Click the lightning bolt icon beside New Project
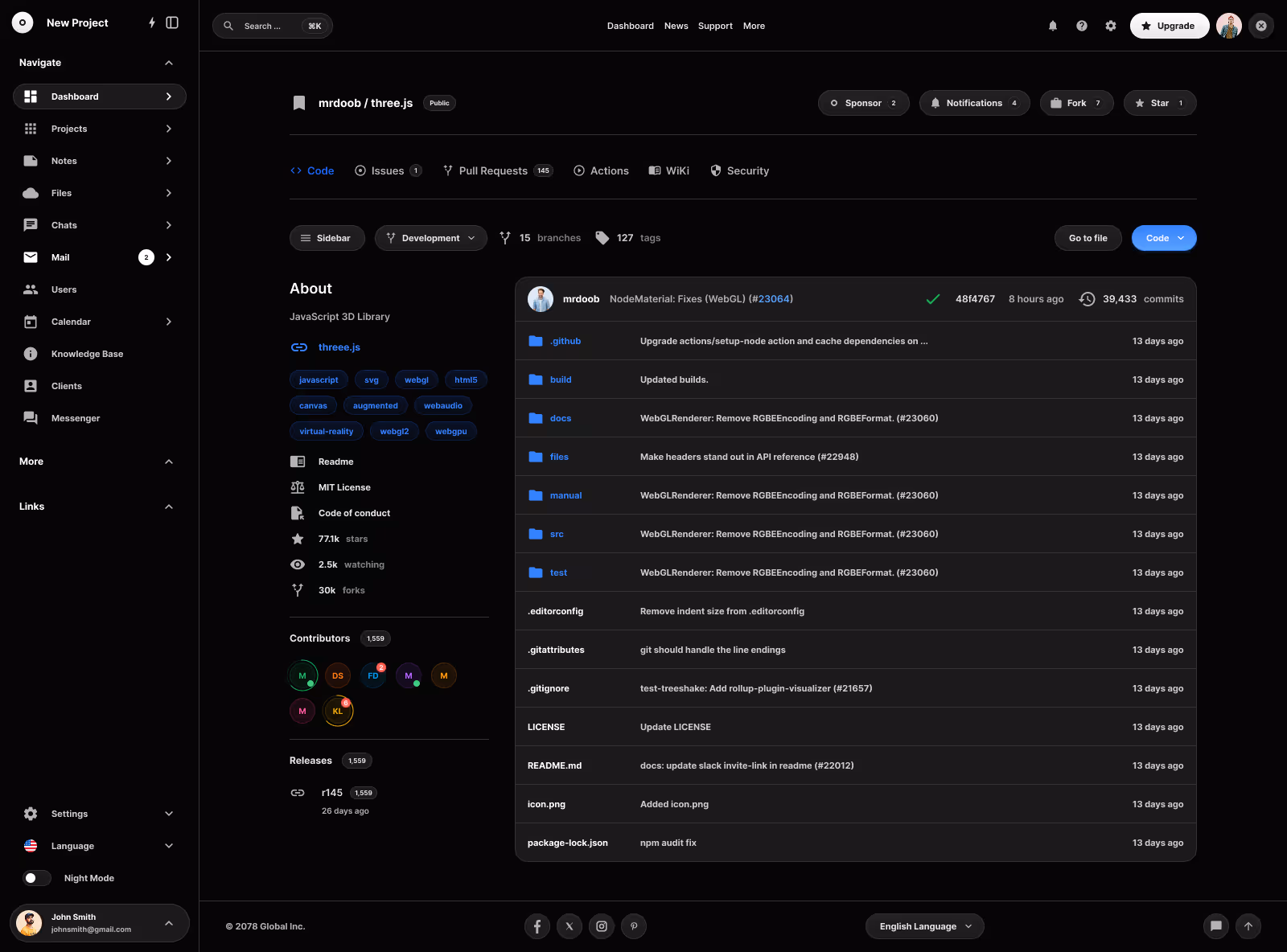 tap(152, 23)
